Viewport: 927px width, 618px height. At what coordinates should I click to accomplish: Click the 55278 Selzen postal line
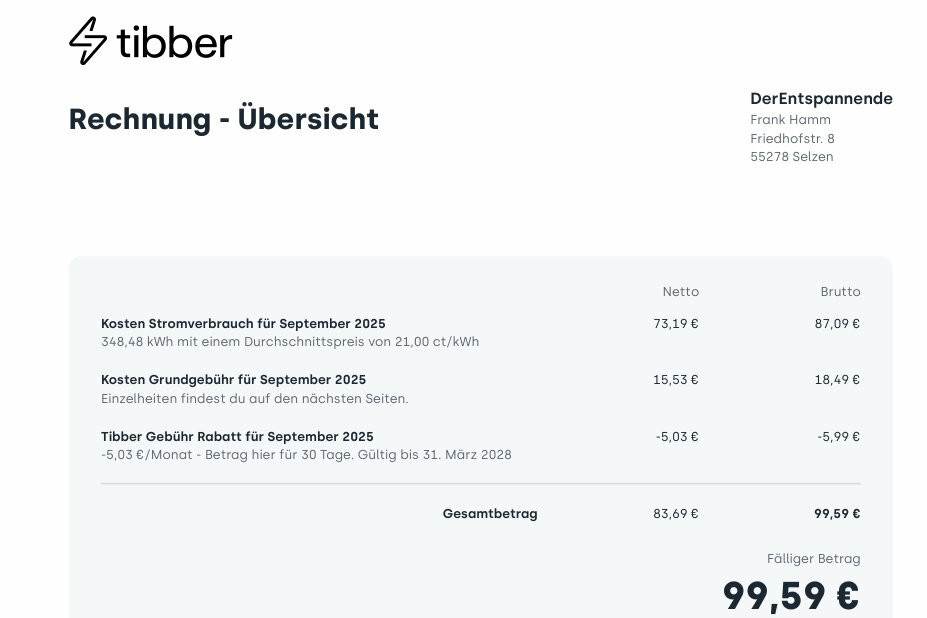pos(791,157)
